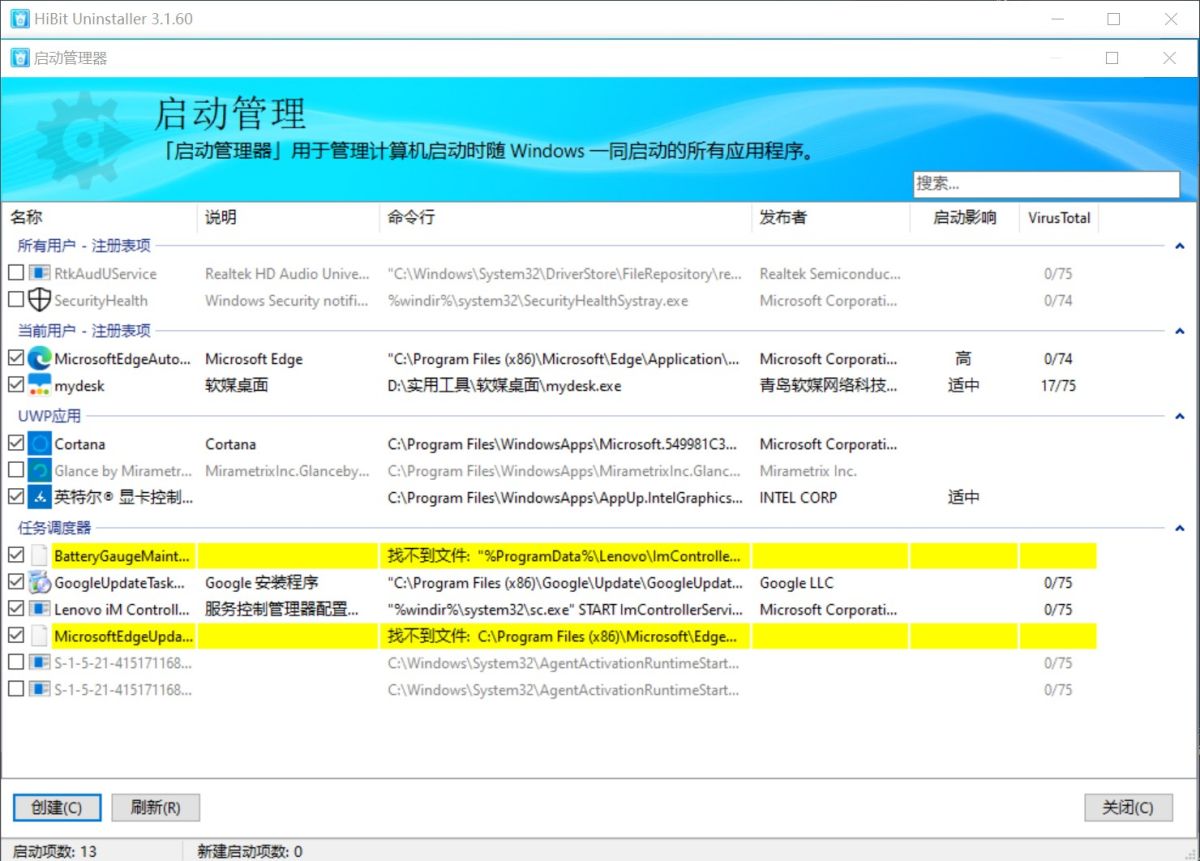
Task: Select the mydesk.exe command line cell
Action: [x=504, y=386]
